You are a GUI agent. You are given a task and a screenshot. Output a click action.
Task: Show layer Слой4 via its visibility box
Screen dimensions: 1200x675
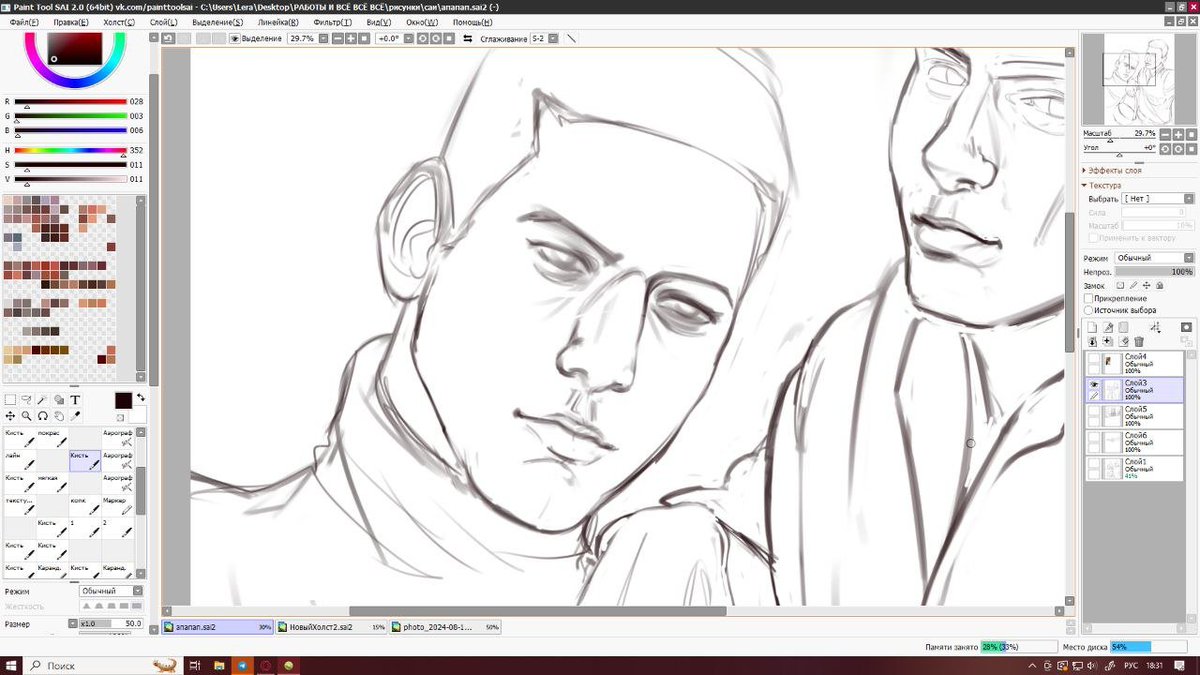pos(1093,358)
